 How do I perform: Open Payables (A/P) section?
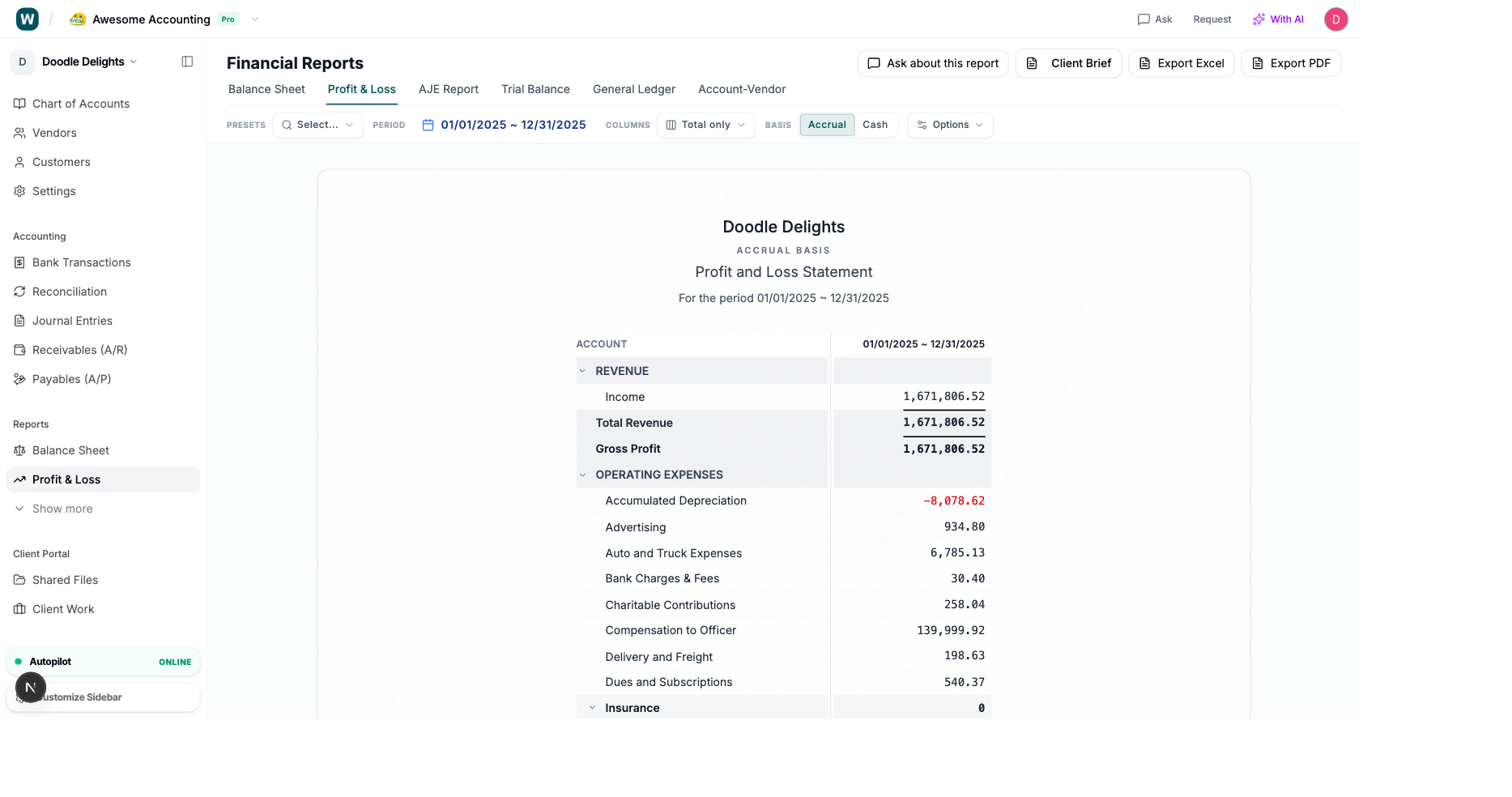pos(71,379)
